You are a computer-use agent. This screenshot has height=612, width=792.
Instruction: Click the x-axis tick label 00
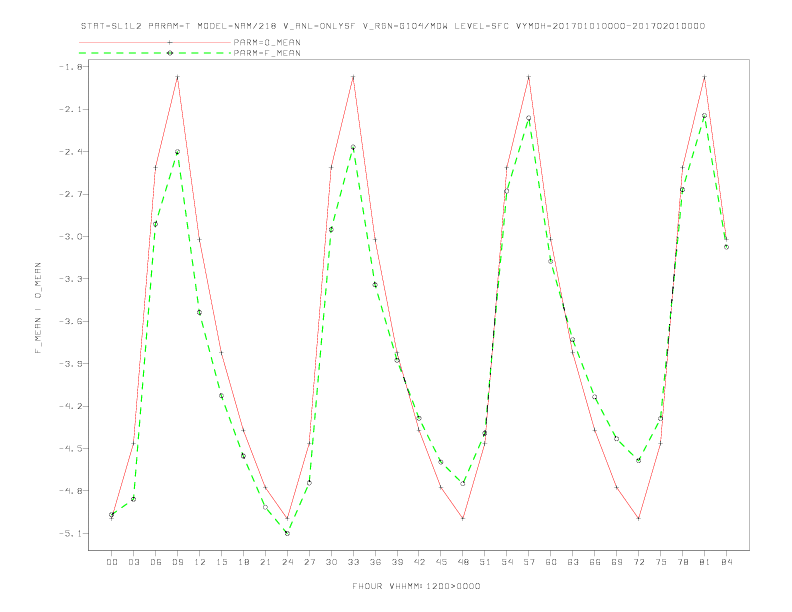tap(112, 562)
